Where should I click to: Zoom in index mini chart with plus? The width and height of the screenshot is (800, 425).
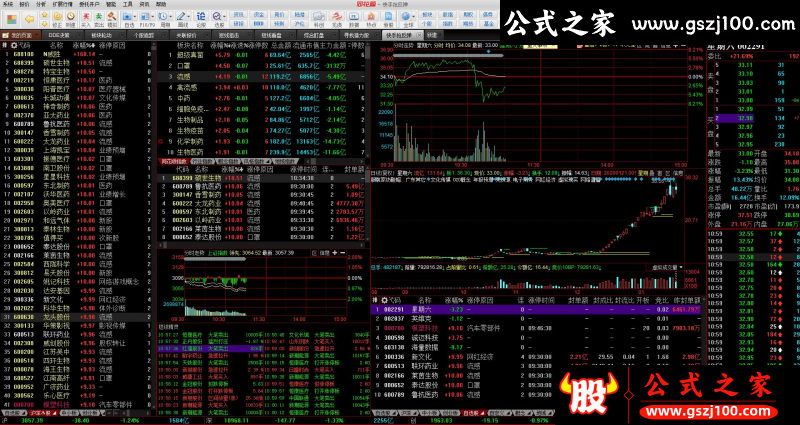(x=335, y=253)
